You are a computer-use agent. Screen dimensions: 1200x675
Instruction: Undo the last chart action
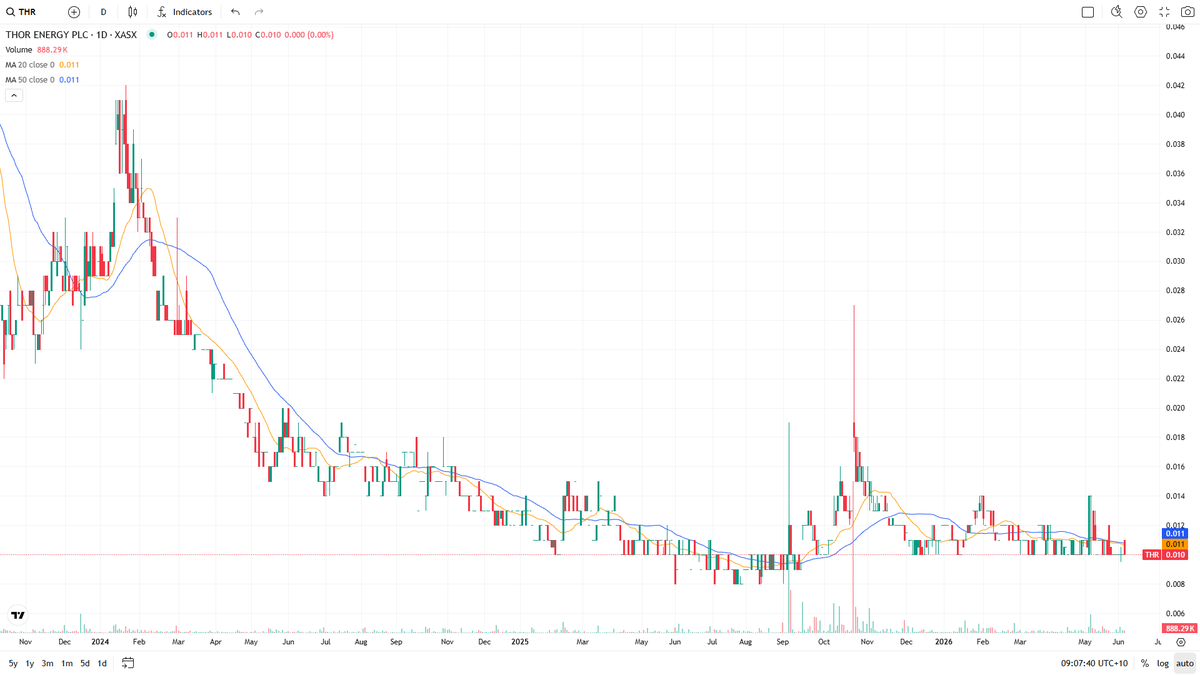235,12
